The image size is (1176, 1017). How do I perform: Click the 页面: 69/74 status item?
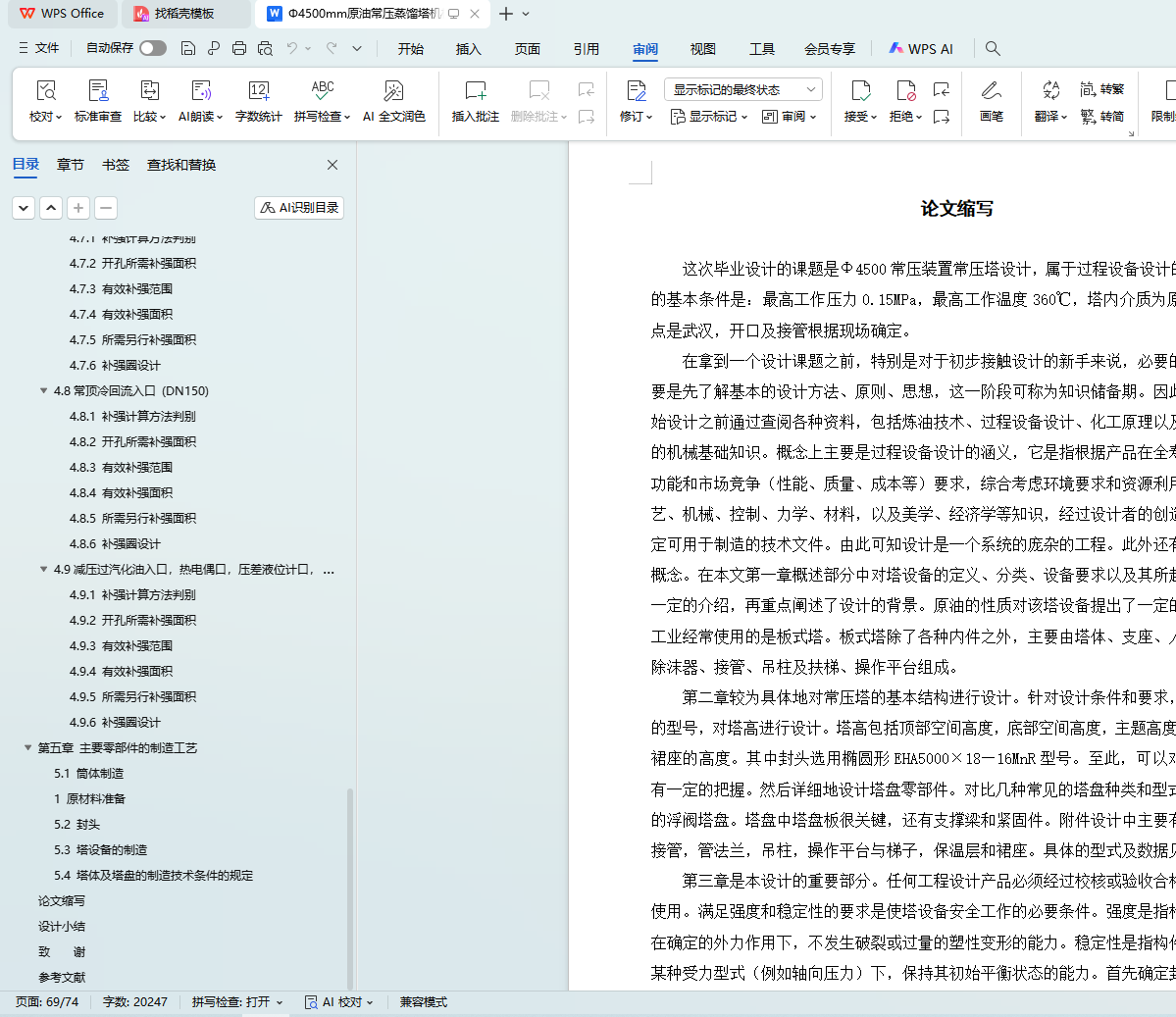46,1002
